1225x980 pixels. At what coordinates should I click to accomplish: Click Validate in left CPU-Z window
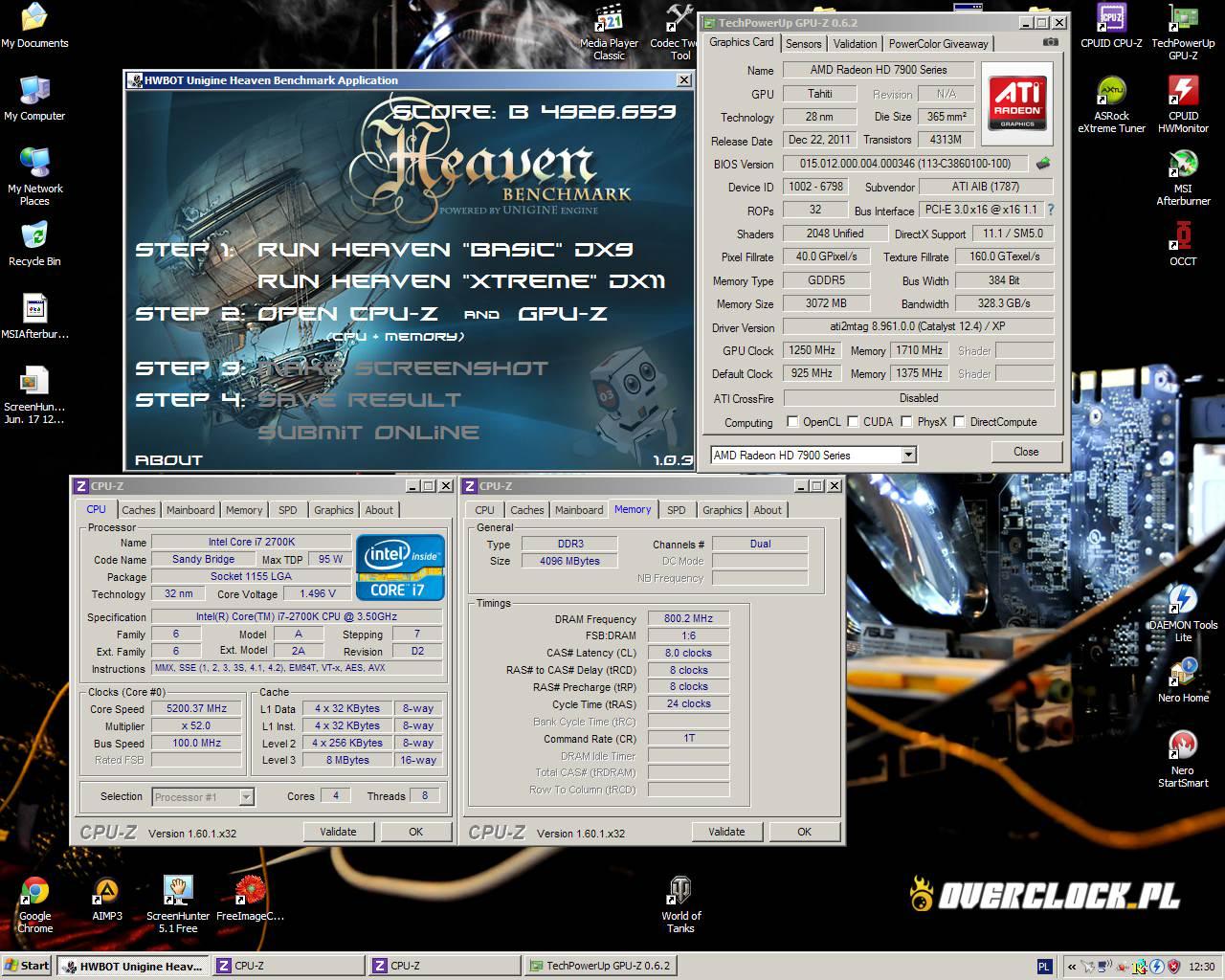coord(338,832)
